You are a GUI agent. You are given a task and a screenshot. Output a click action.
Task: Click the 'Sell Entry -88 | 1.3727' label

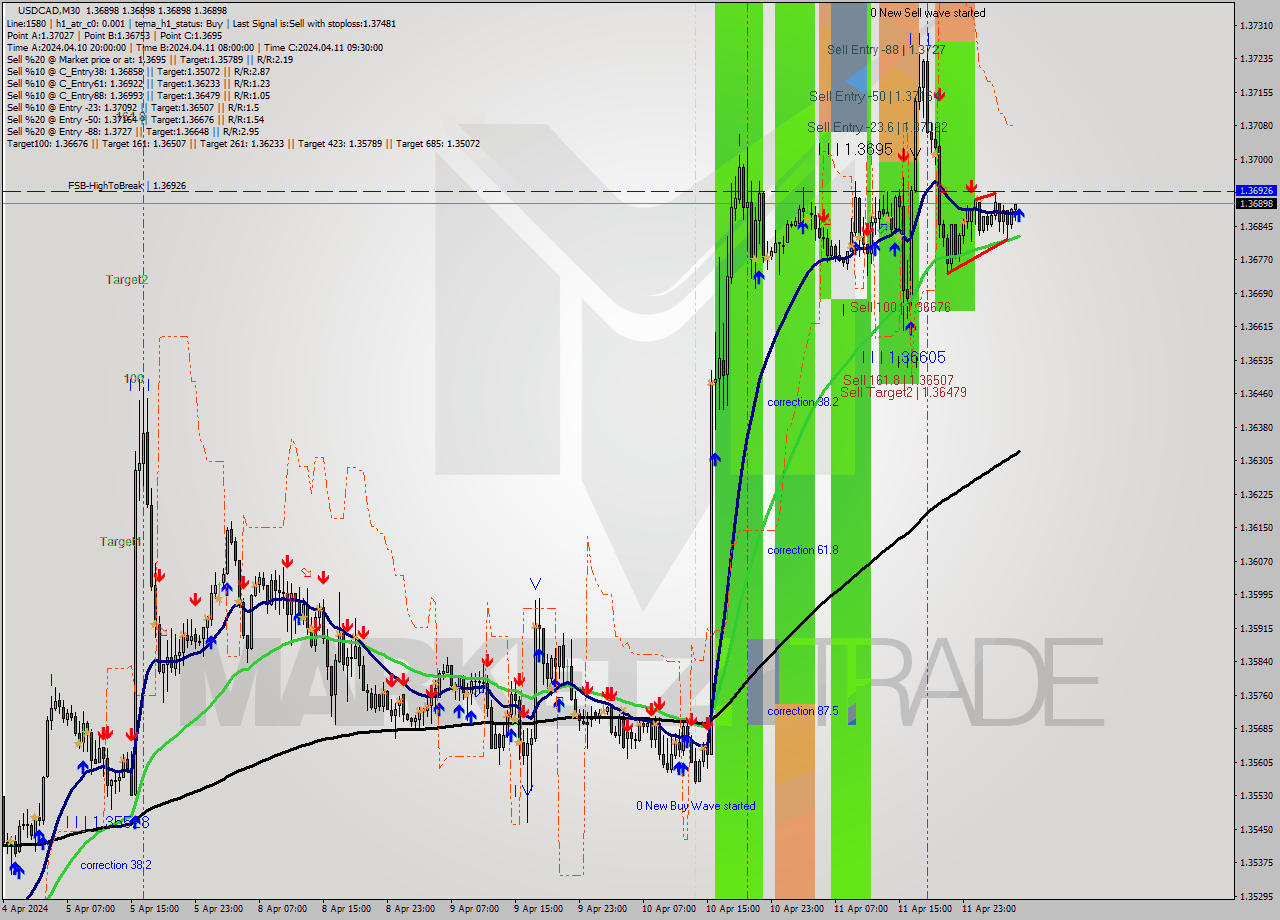coord(886,49)
